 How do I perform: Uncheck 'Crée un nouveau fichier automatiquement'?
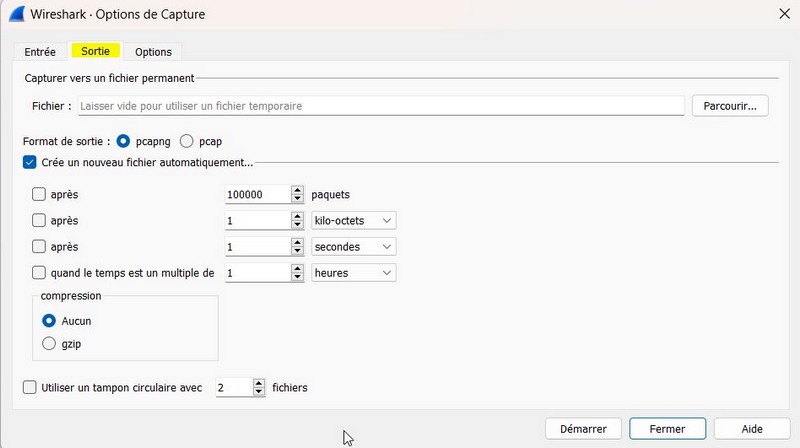click(x=30, y=162)
